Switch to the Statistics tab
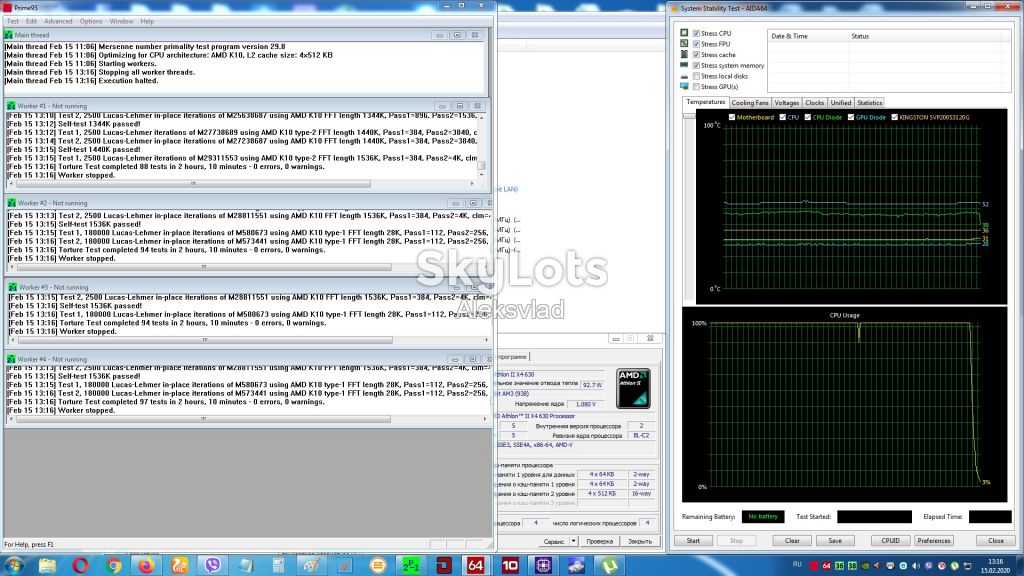 click(869, 103)
